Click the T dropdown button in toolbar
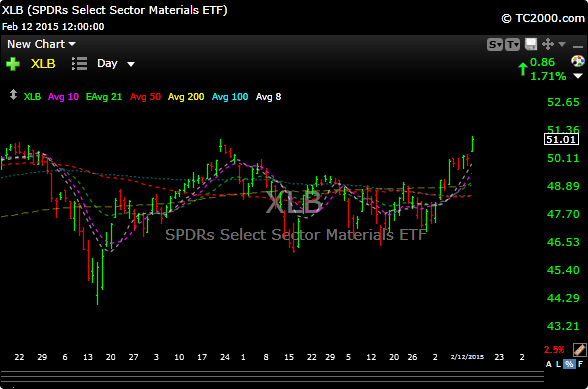This screenshot has height=389, width=588. pos(512,45)
